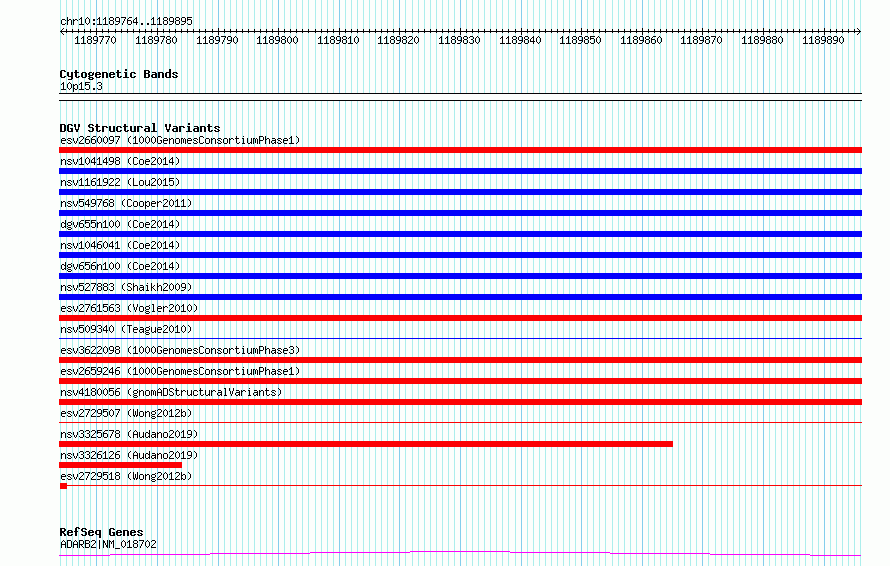Click the red bar below esv2659246
This screenshot has width=890, height=566.
[460, 381]
